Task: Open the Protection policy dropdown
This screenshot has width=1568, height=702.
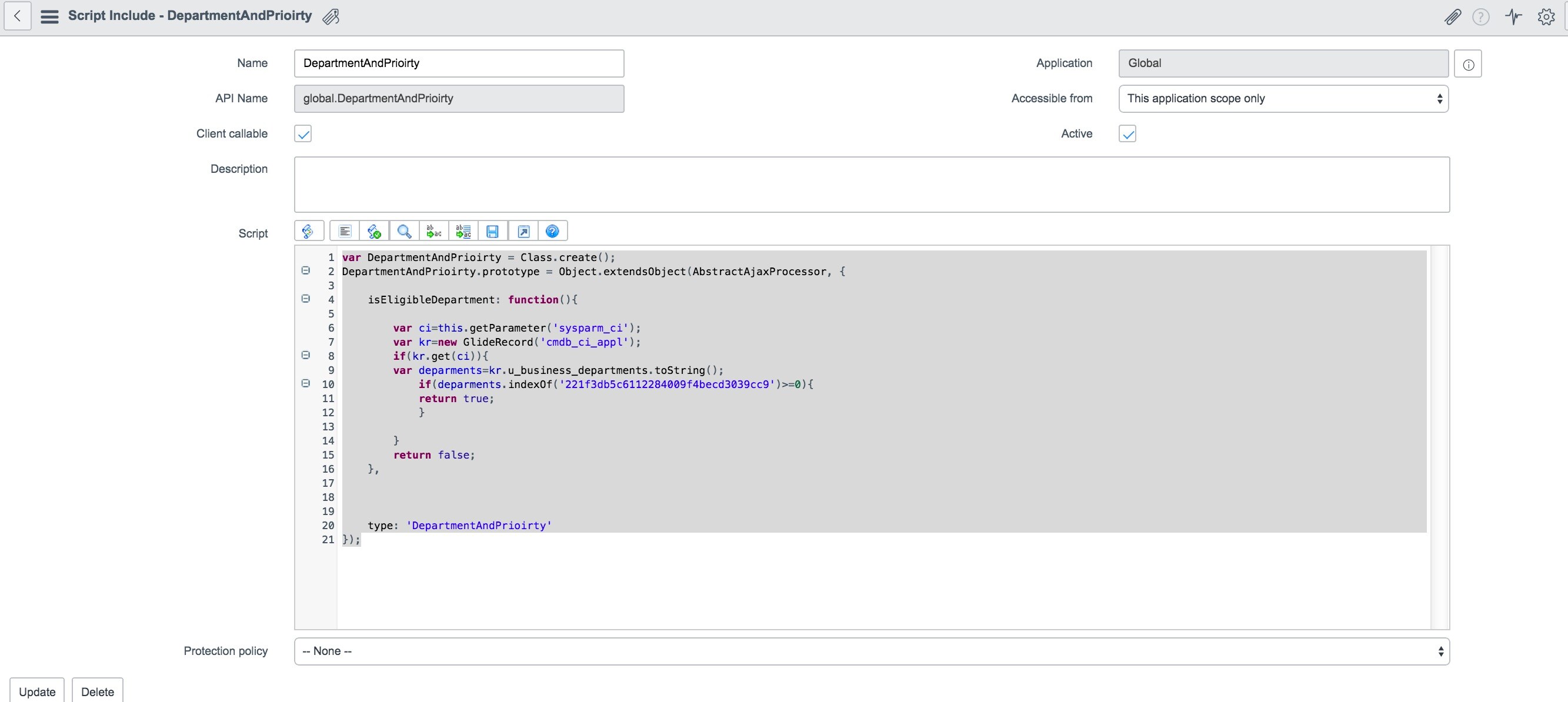Action: [x=872, y=651]
